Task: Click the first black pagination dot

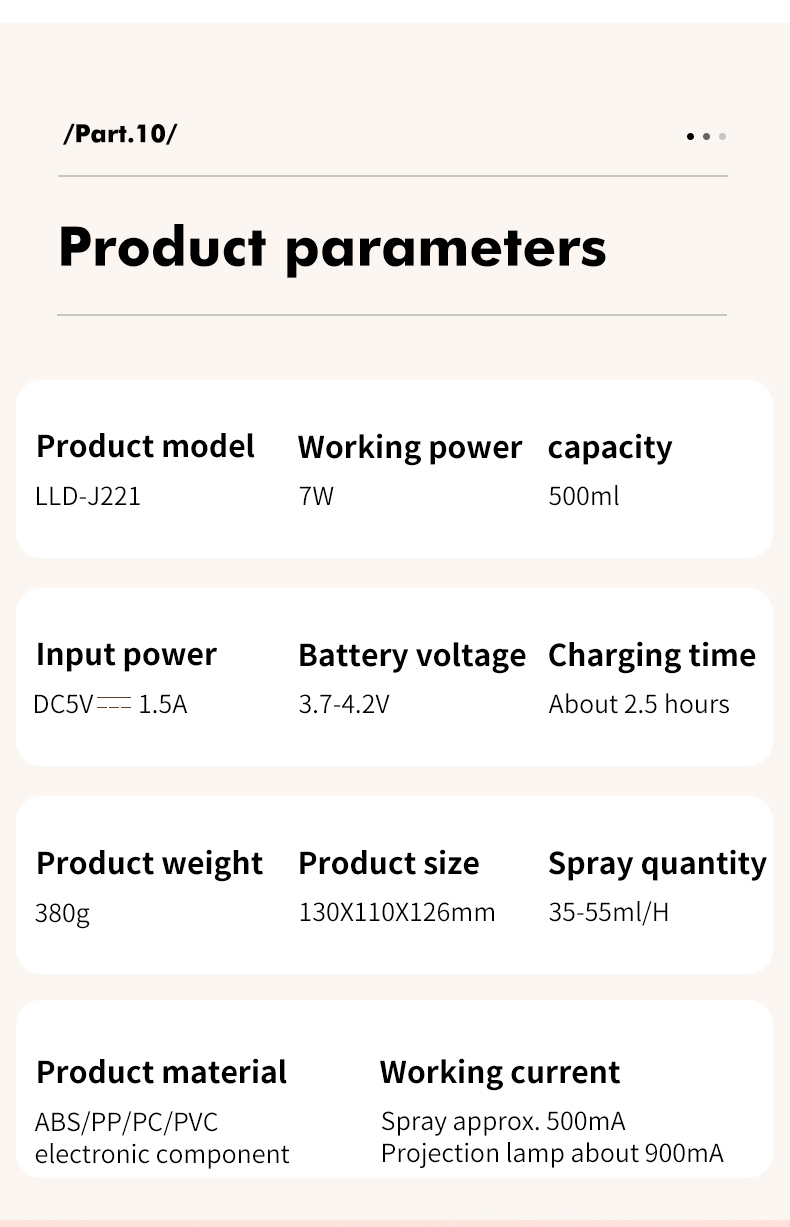Action: pyautogui.click(x=690, y=136)
